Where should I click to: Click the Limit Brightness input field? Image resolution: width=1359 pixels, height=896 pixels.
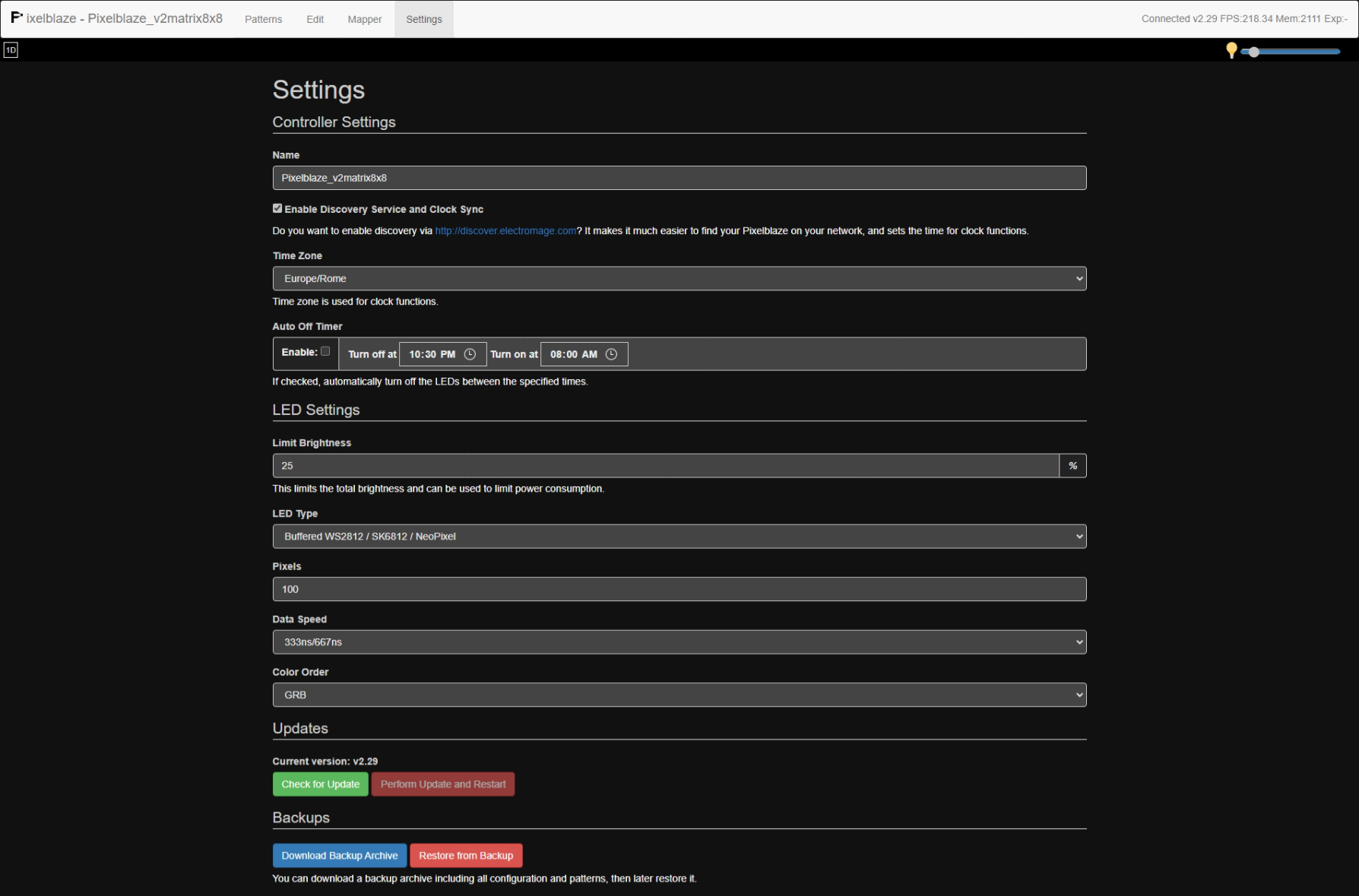tap(666, 466)
